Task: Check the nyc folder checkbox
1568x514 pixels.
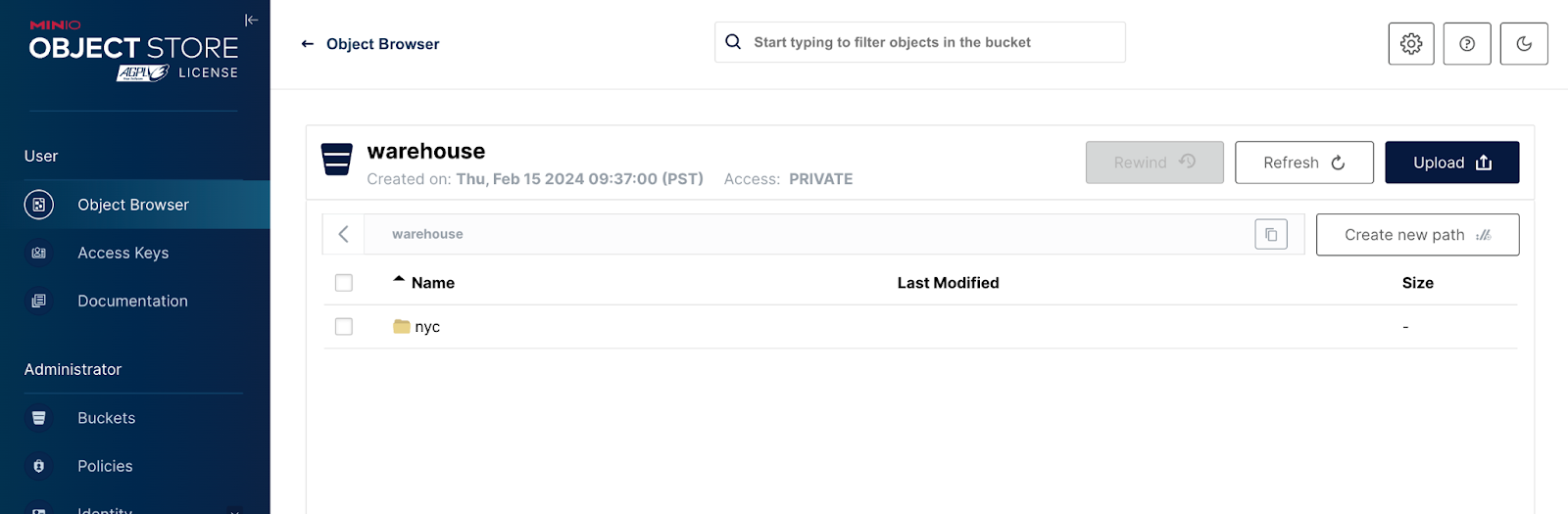Action: click(344, 327)
